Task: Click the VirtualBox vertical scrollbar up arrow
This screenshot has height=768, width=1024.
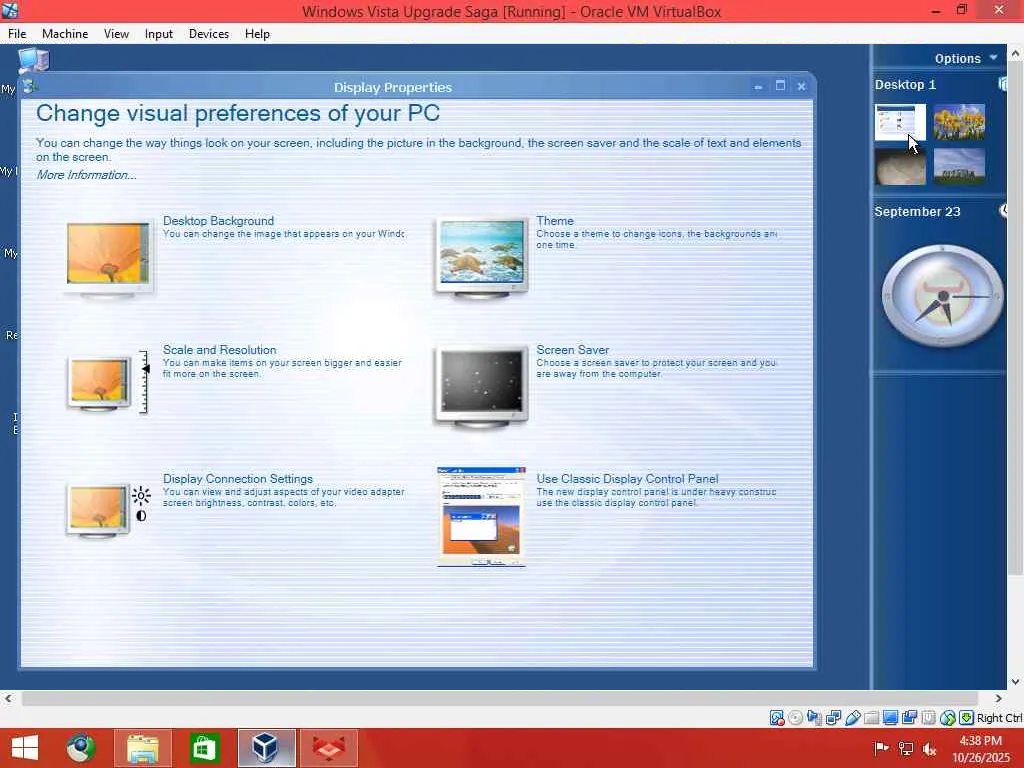Action: click(1016, 54)
